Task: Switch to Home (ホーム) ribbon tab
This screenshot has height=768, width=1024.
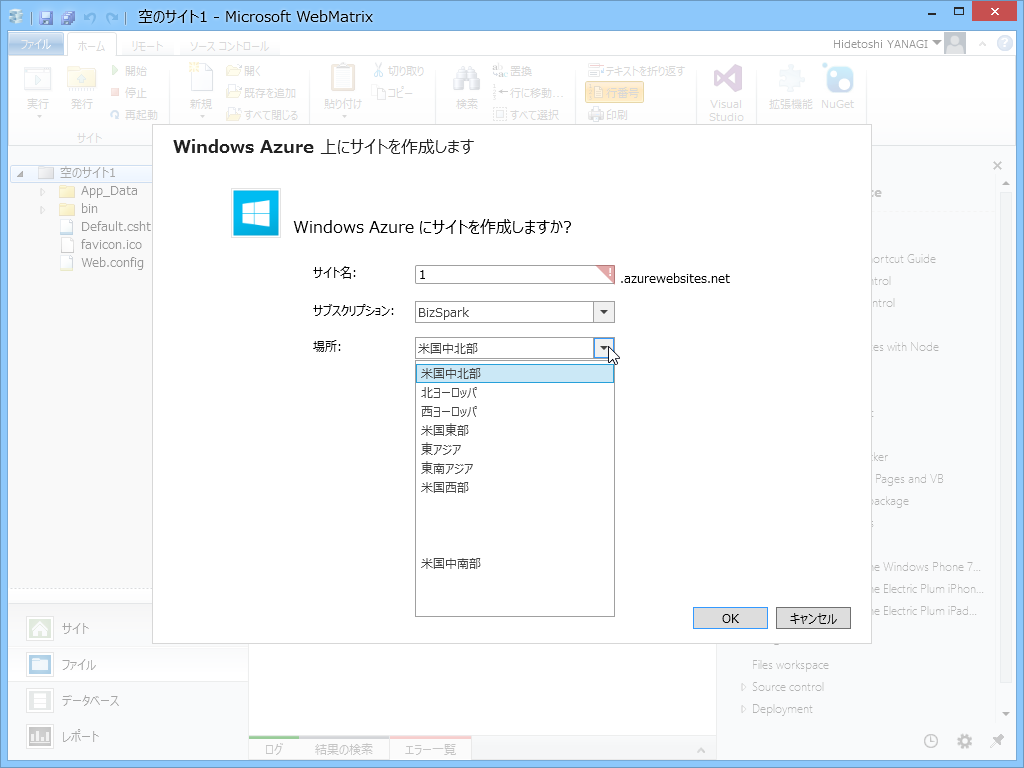Action: (91, 46)
